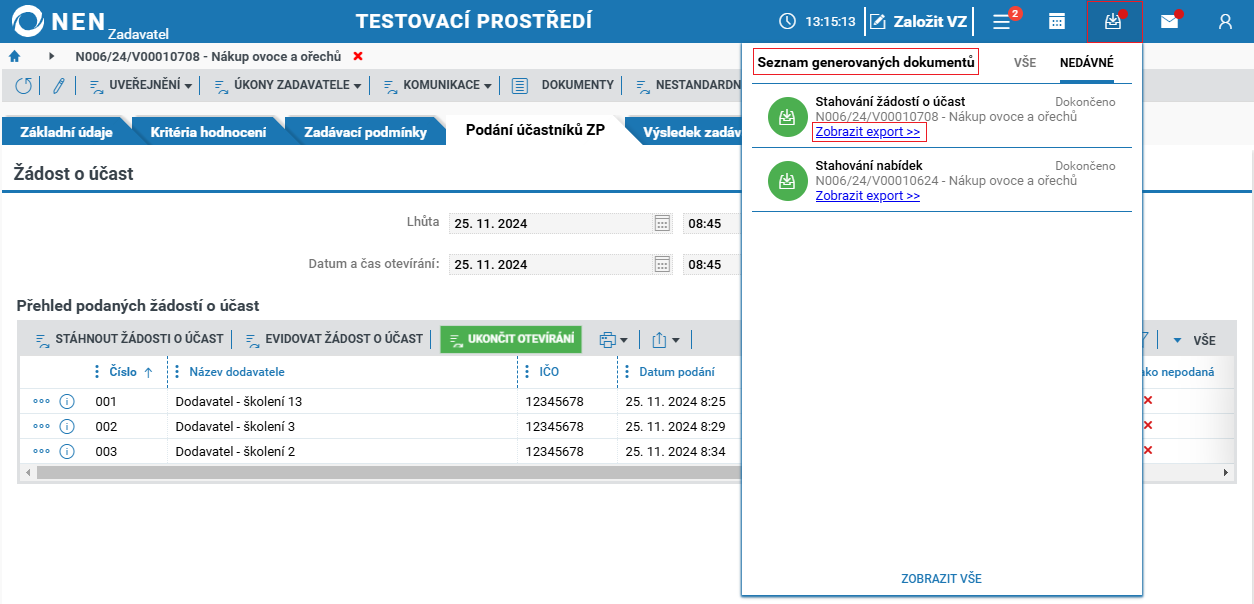
Task: Select Dodavatel - školení 3 cell
Action: [342, 426]
